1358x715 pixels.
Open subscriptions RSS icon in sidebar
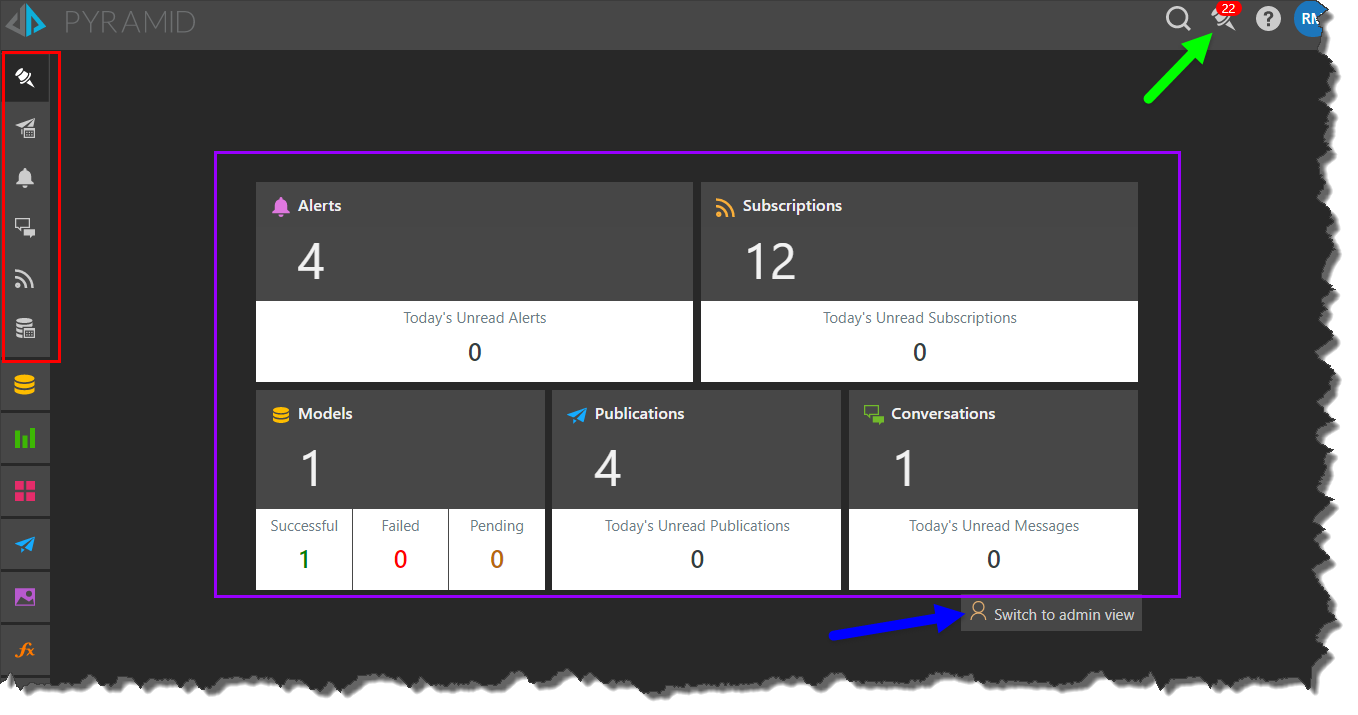pyautogui.click(x=26, y=279)
